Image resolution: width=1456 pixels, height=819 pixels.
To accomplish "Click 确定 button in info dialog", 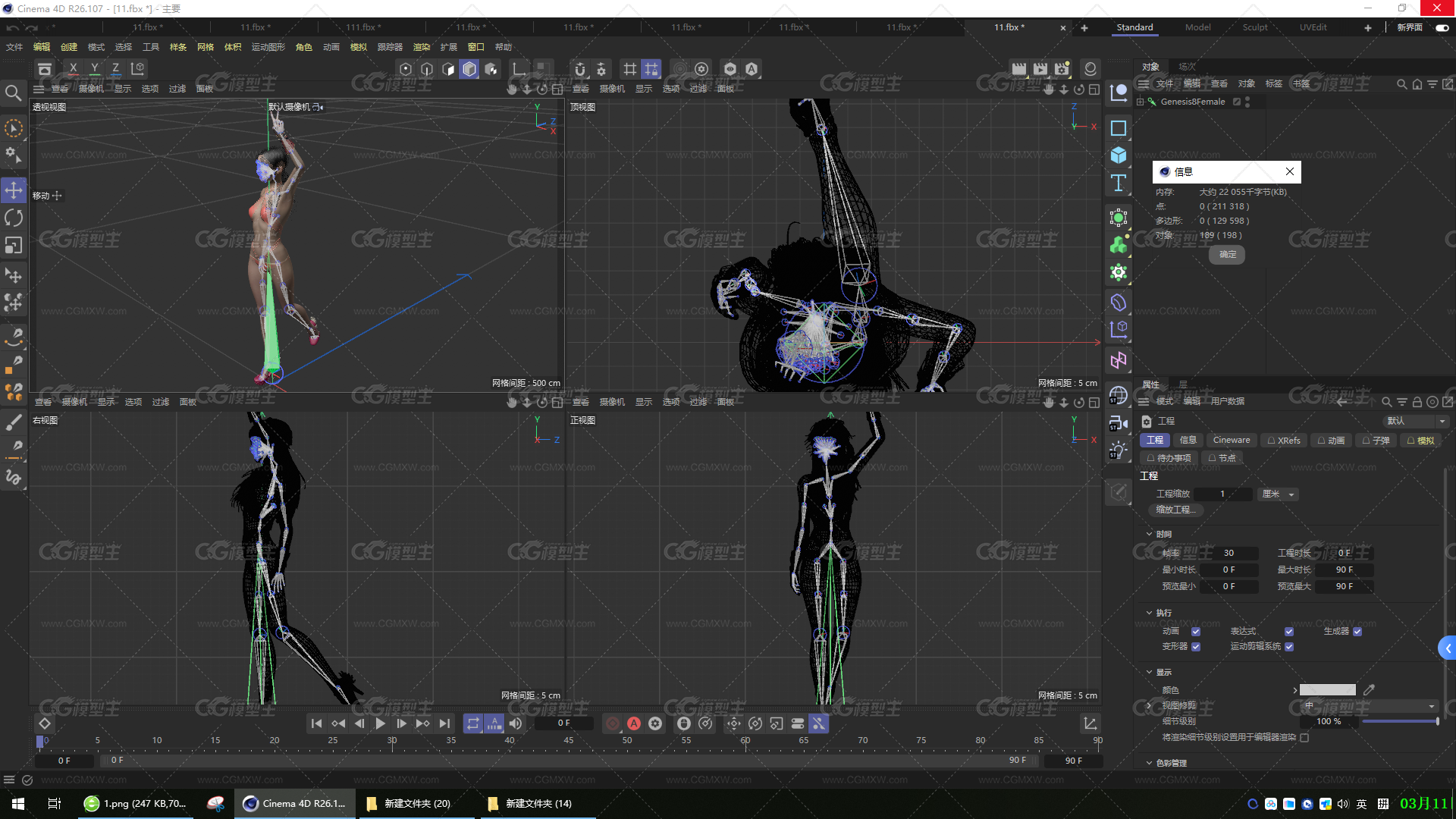I will pos(1228,254).
